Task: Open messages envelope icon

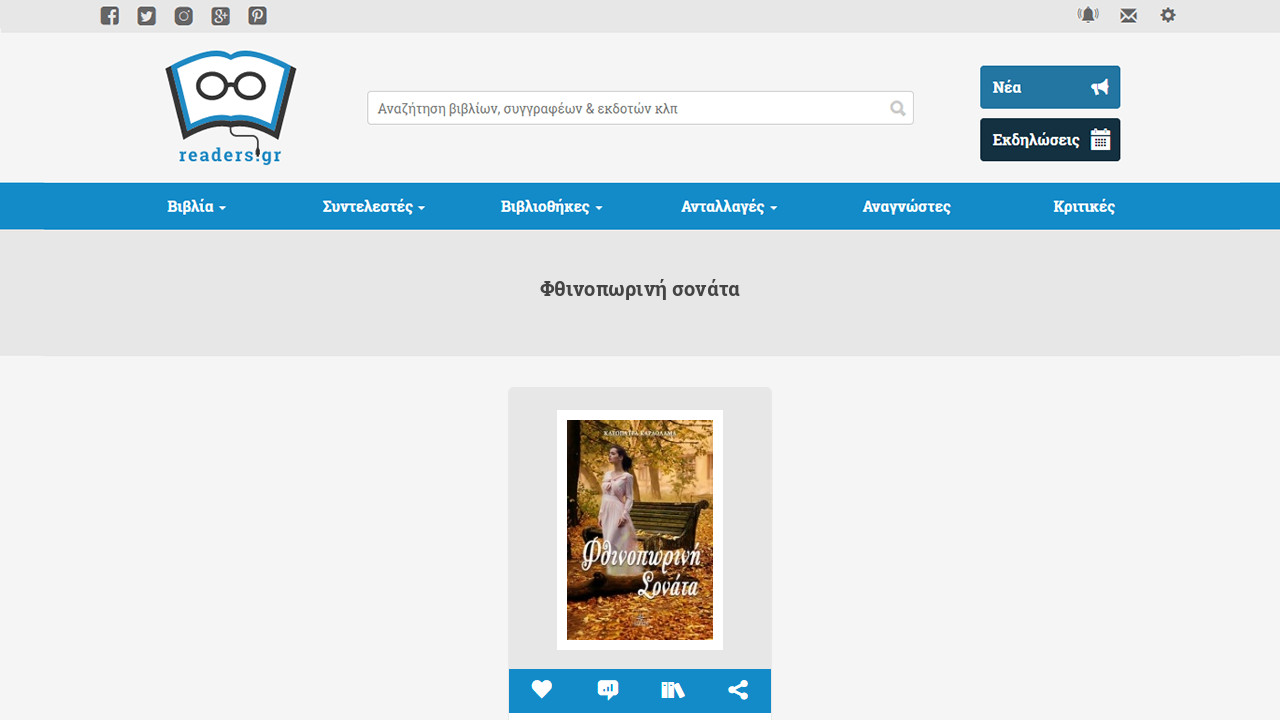Action: [1128, 16]
